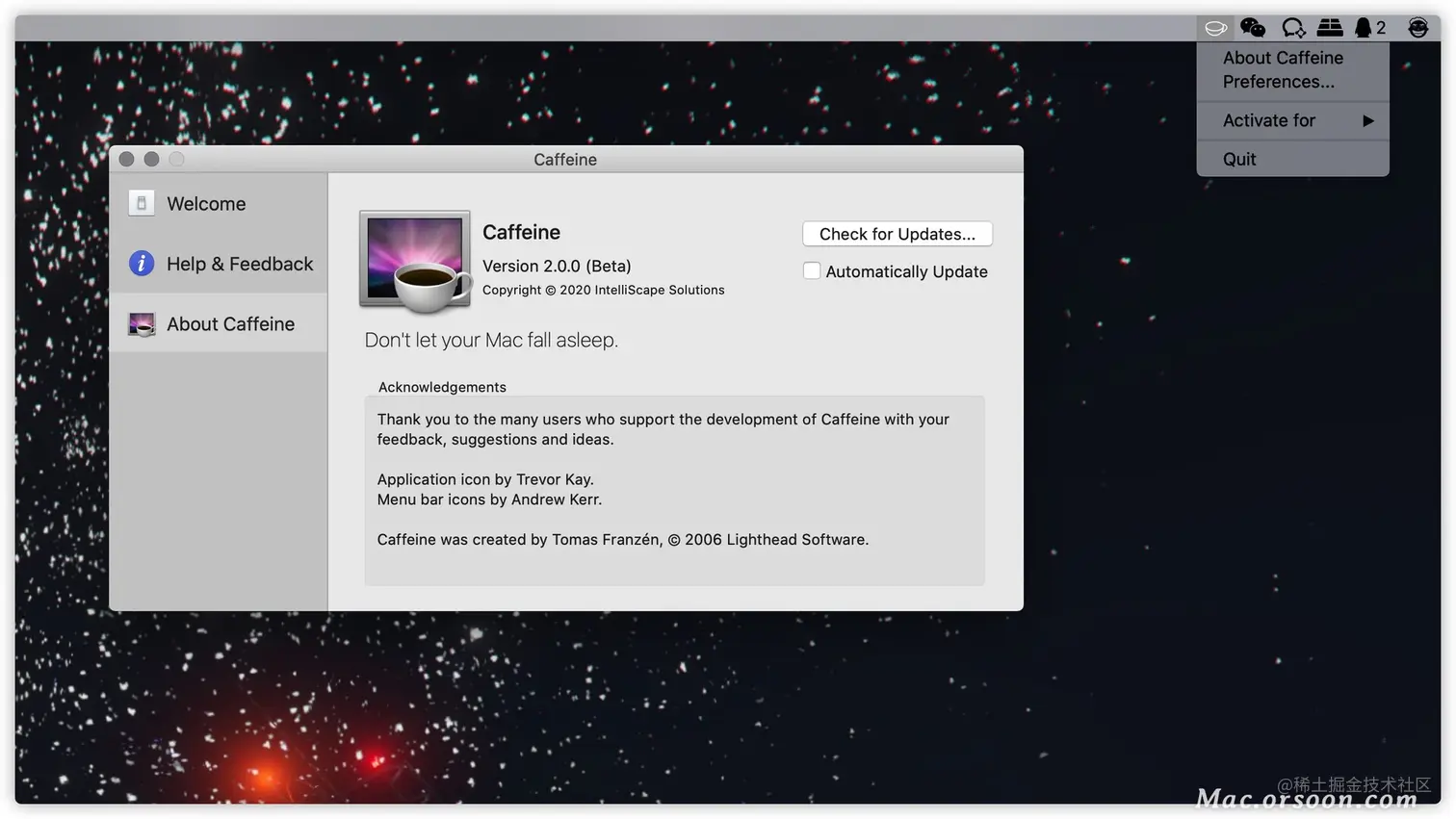Screen dimensions: 1456x819
Task: Click the Acknowledgements heading
Action: 442,387
